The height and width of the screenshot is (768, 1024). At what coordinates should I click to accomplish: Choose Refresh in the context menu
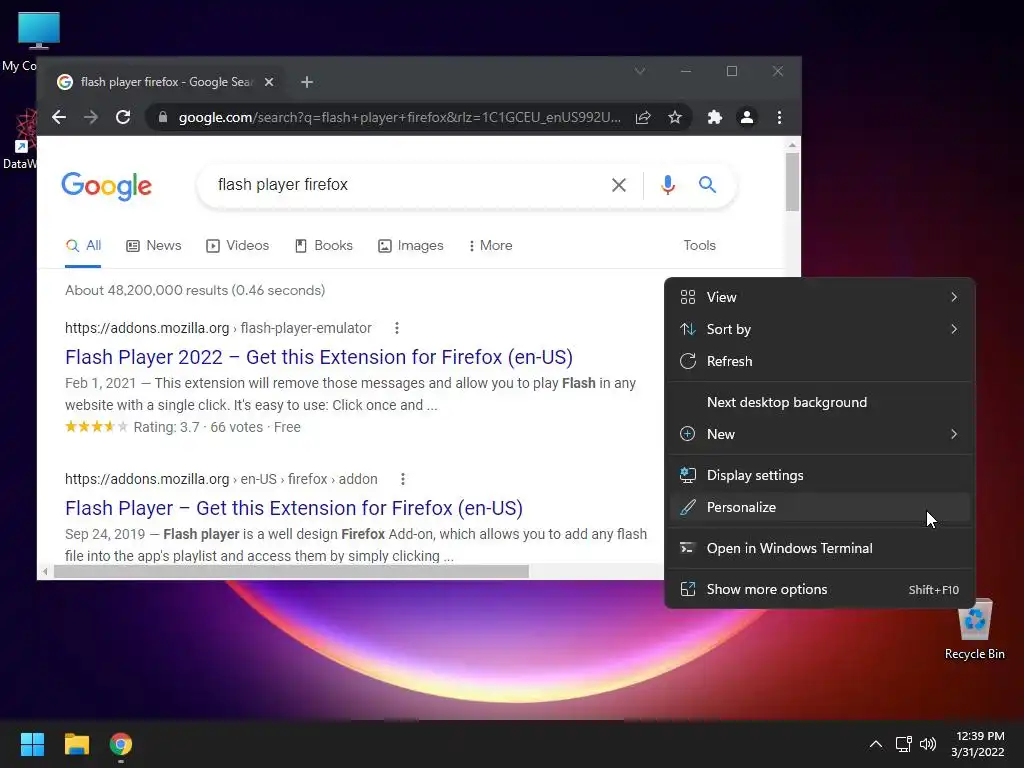pyautogui.click(x=820, y=361)
